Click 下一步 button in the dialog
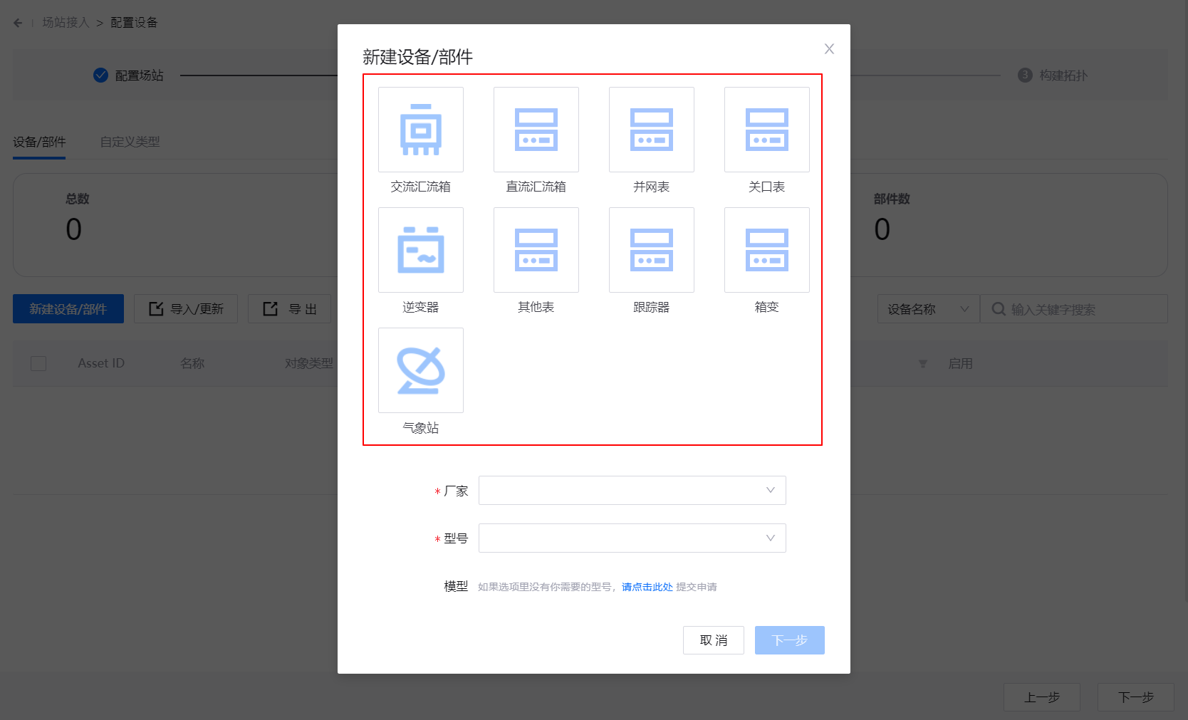Viewport: 1188px width, 720px height. (x=789, y=640)
